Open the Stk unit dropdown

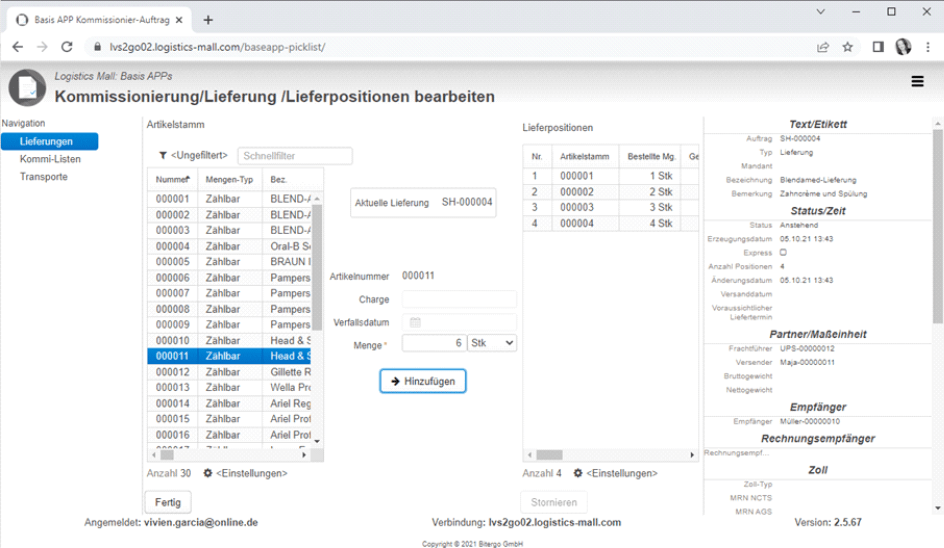pyautogui.click(x=492, y=343)
